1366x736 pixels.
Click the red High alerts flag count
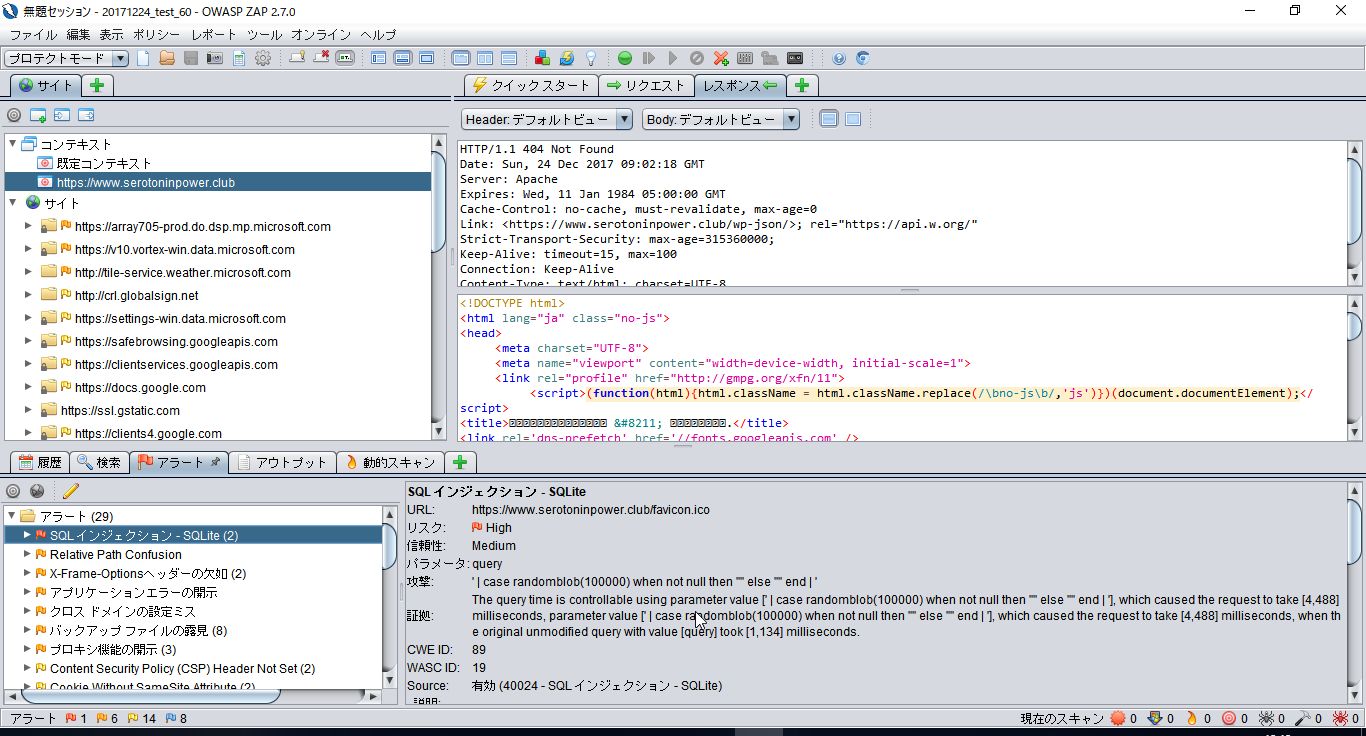76,718
